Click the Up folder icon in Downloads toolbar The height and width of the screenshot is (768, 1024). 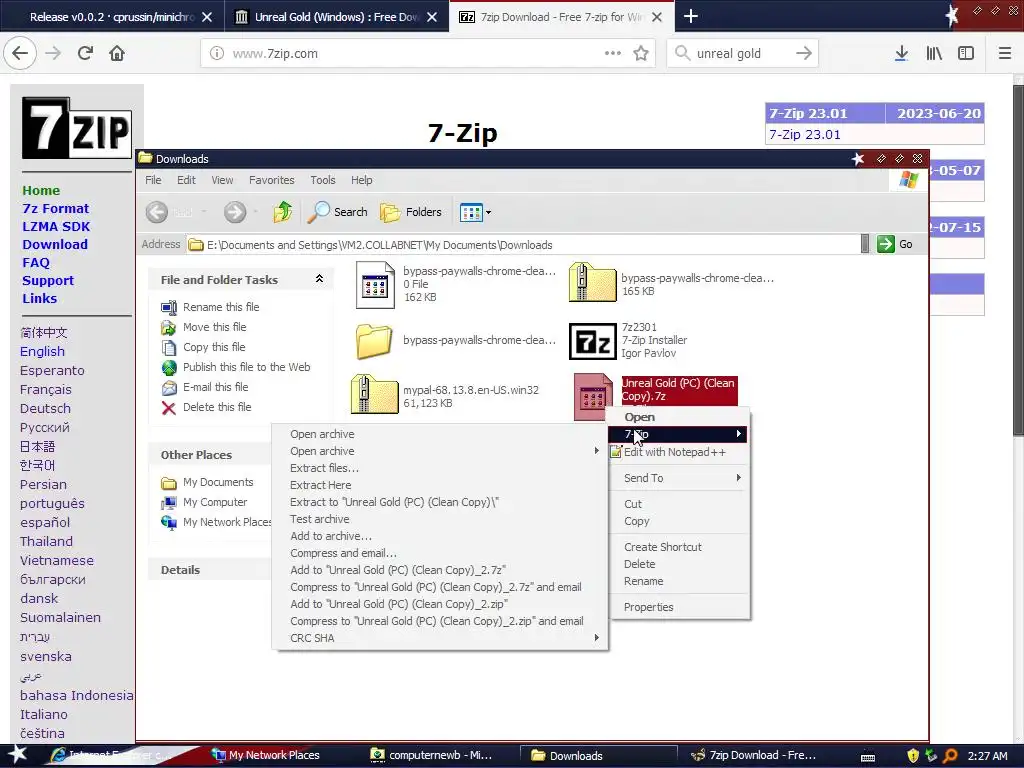click(x=283, y=212)
